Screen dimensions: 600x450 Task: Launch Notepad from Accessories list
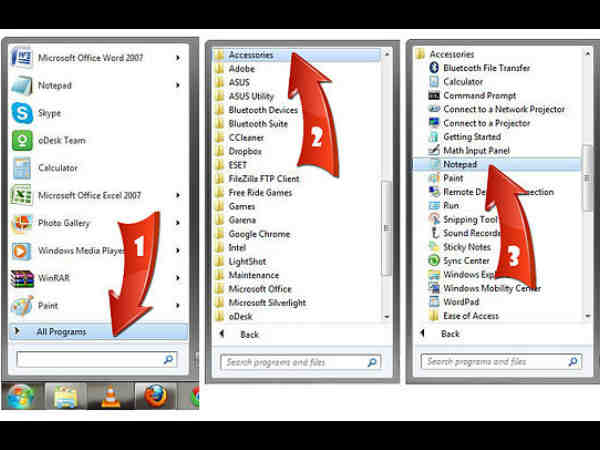pos(497,165)
